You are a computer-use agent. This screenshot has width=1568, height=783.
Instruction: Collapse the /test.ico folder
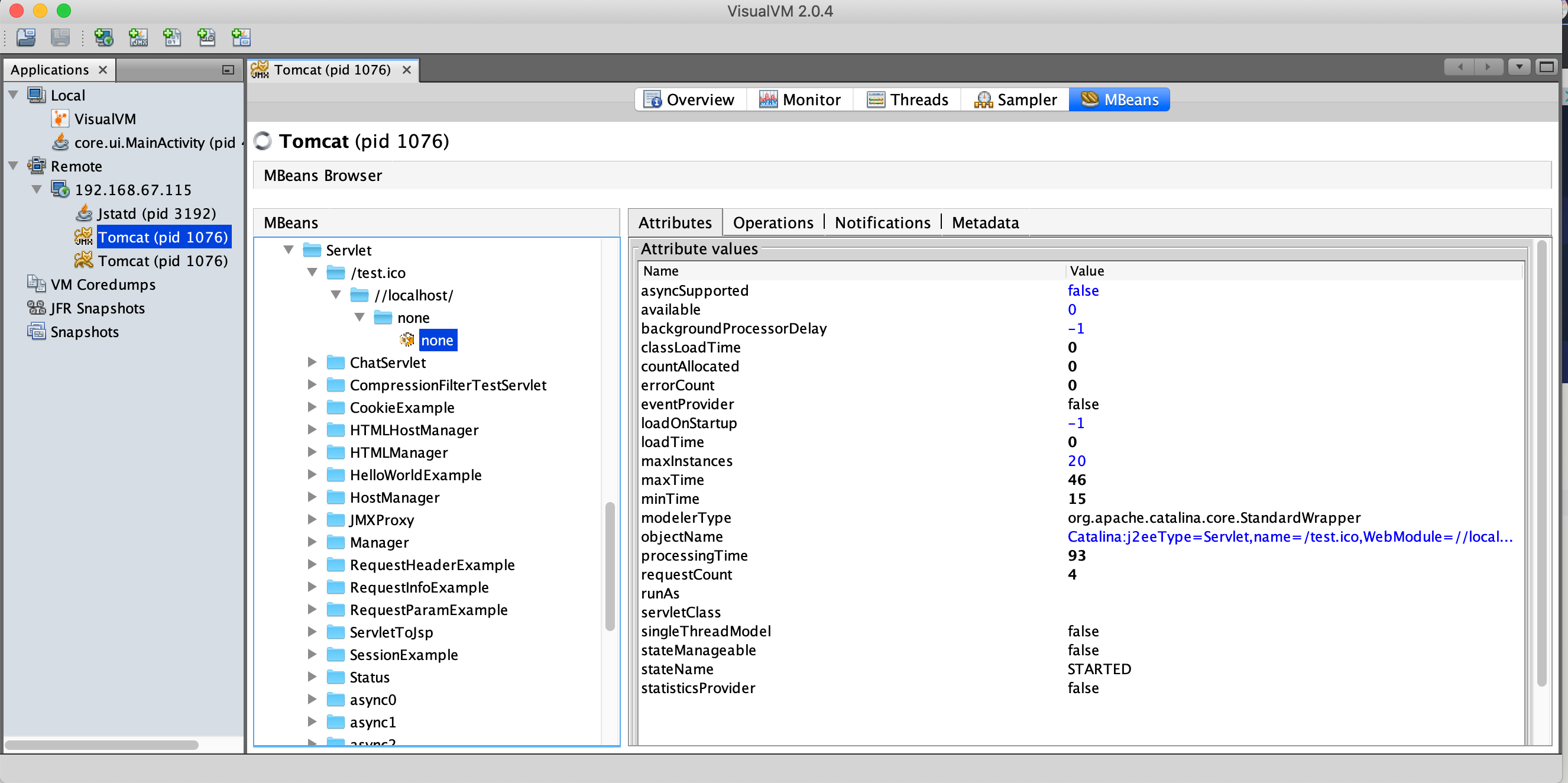click(x=312, y=272)
